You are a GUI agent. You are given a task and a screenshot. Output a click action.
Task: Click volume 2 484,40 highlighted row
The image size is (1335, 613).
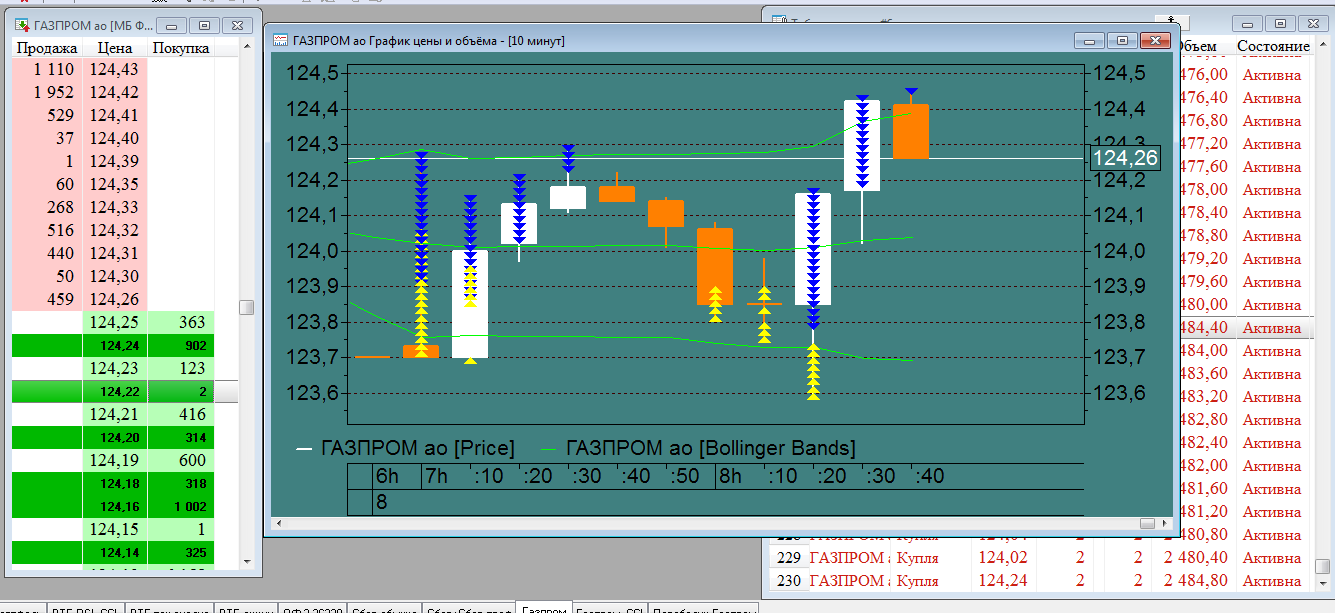pos(1203,328)
